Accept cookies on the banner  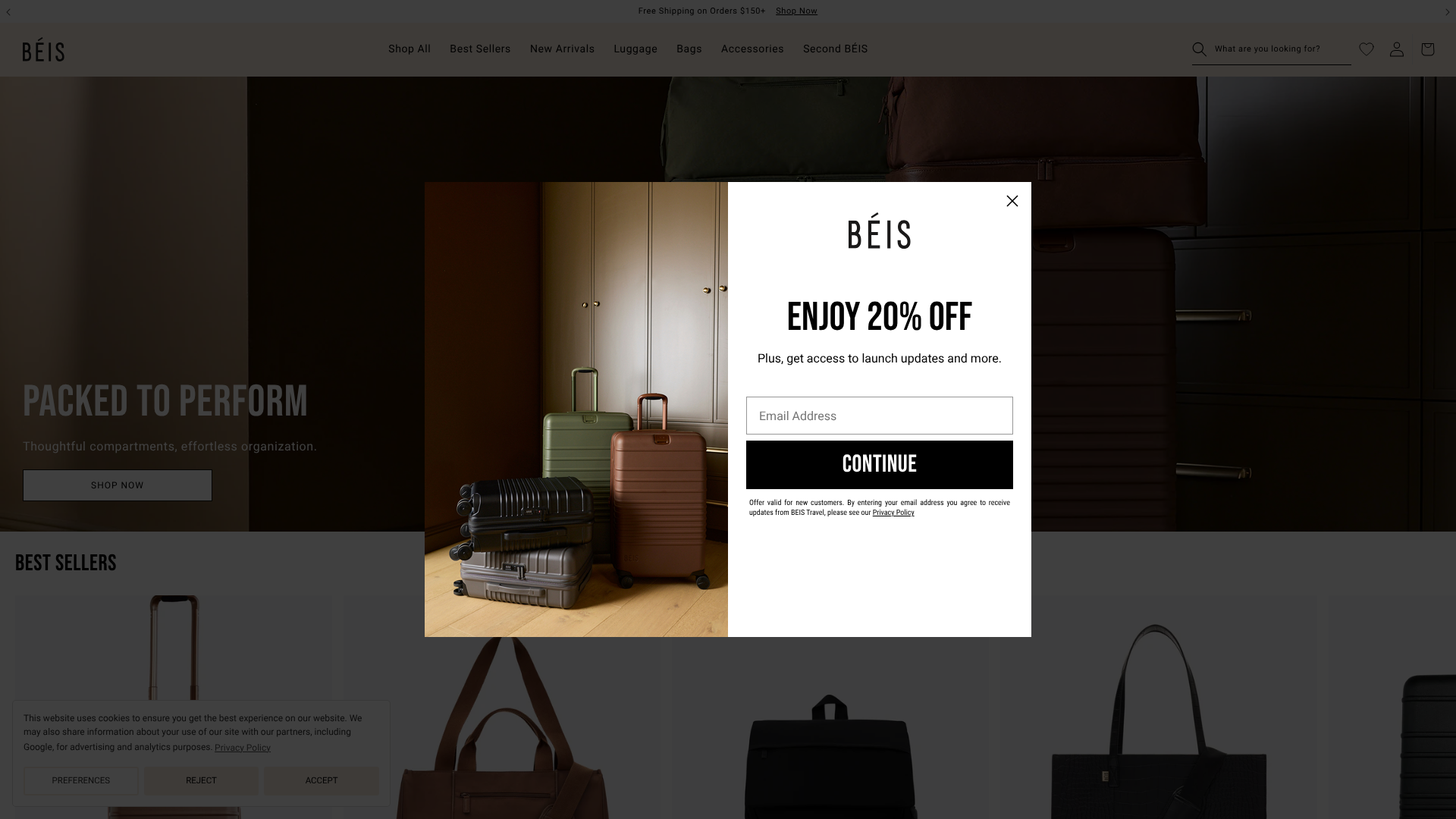click(322, 780)
